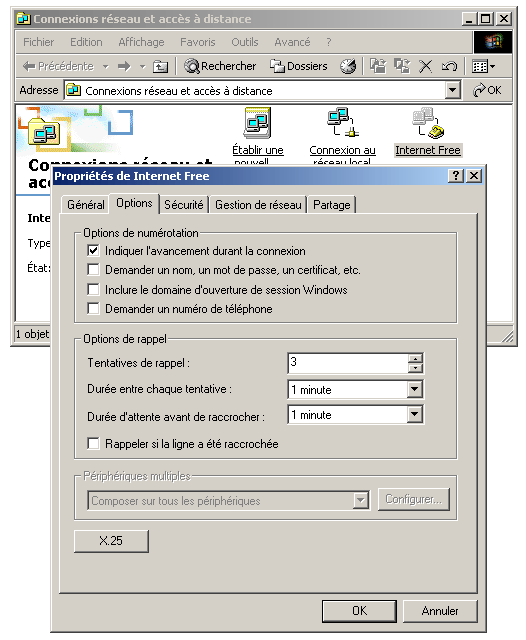
Task: Open Composer sur tous les périphériques dropdown
Action: click(360, 500)
